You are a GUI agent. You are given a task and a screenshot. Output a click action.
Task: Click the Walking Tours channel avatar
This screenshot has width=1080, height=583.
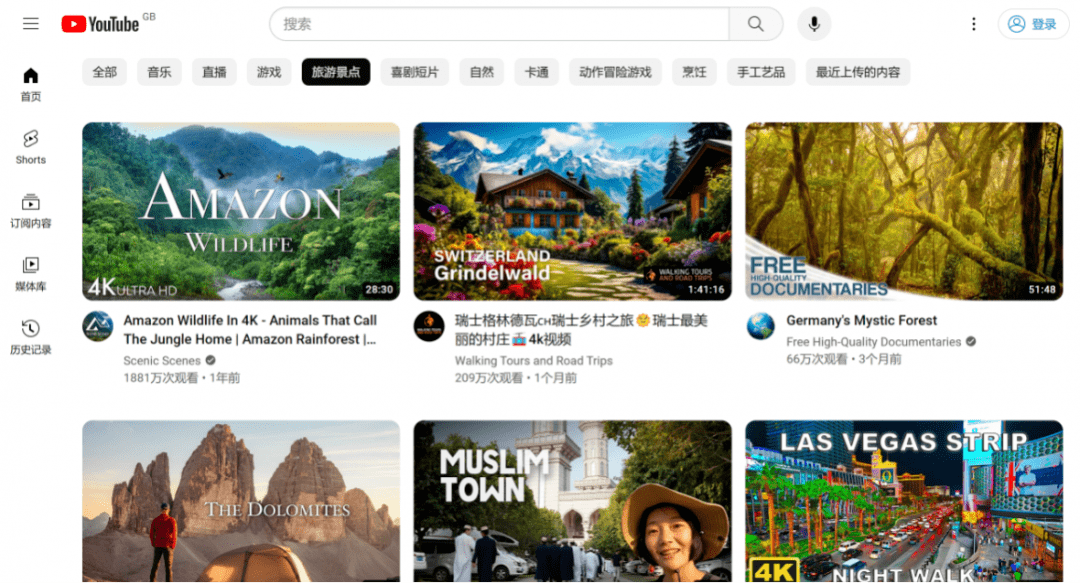pyautogui.click(x=429, y=326)
